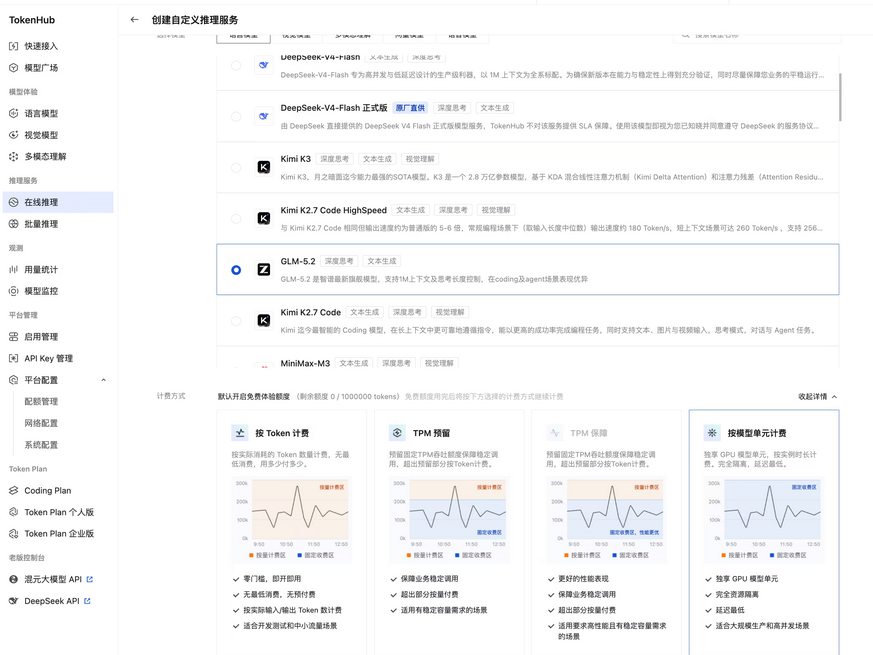Click the TPM 预留 card icon
The width and height of the screenshot is (873, 655).
(x=397, y=433)
